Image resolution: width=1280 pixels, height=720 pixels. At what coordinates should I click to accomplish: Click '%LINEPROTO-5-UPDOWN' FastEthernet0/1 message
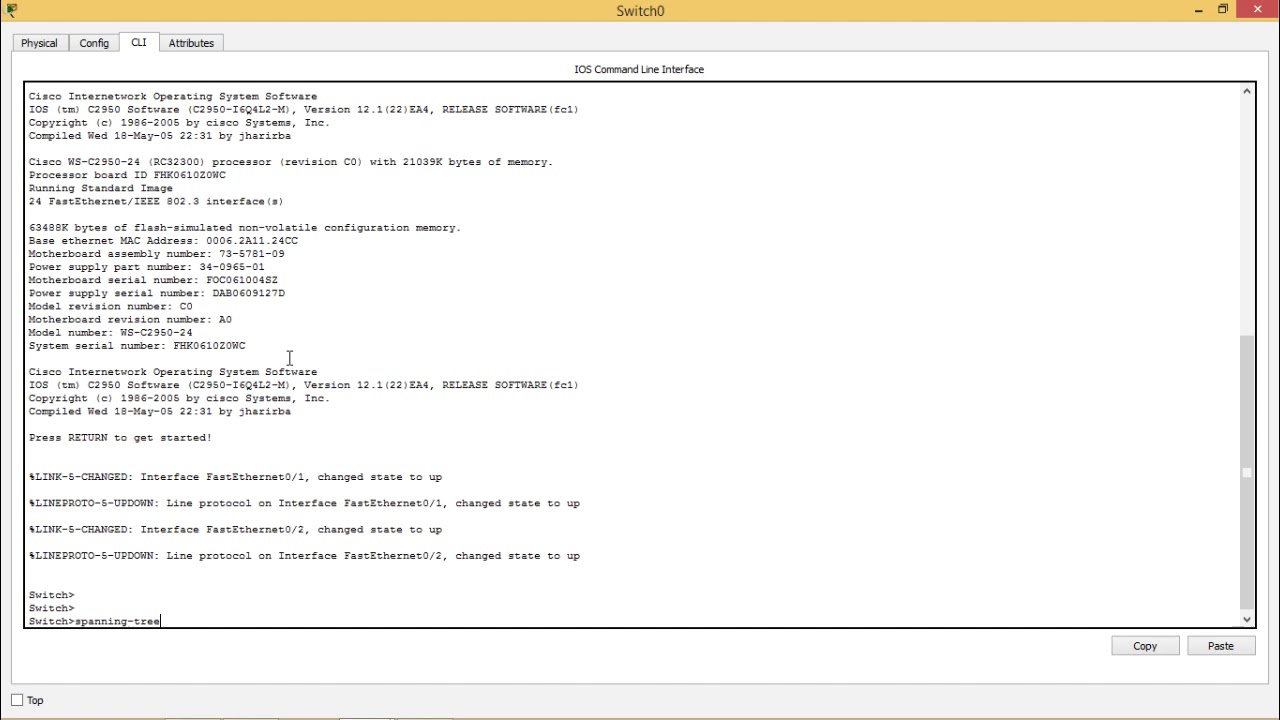[304, 503]
